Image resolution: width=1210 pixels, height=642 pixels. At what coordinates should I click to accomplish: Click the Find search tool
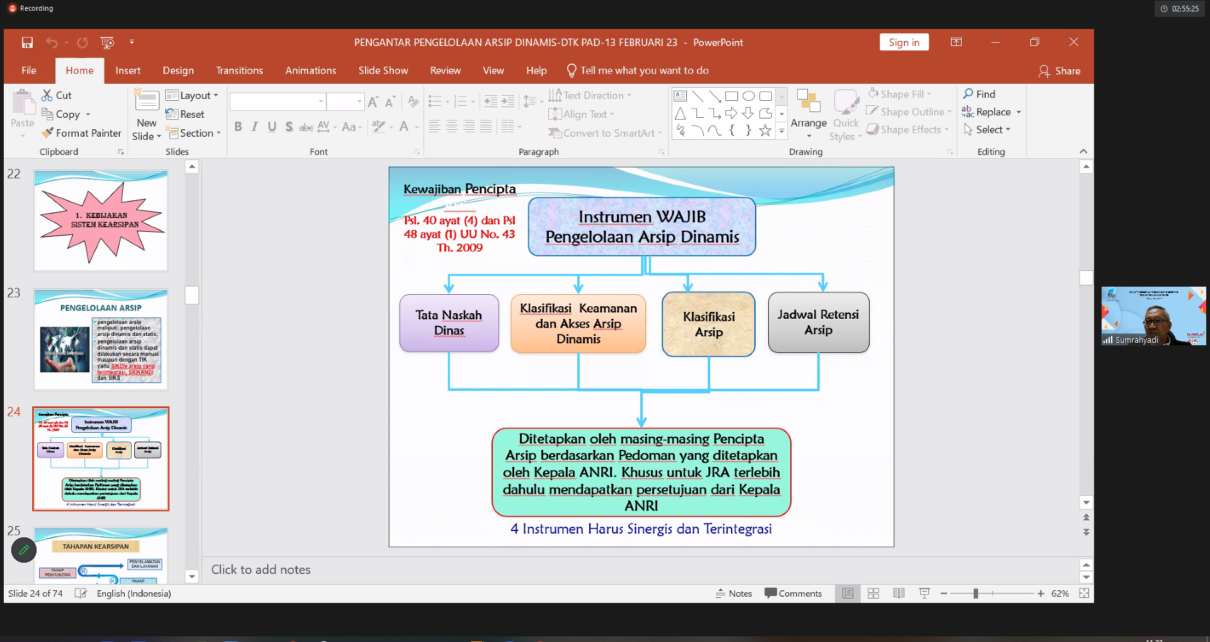click(978, 95)
